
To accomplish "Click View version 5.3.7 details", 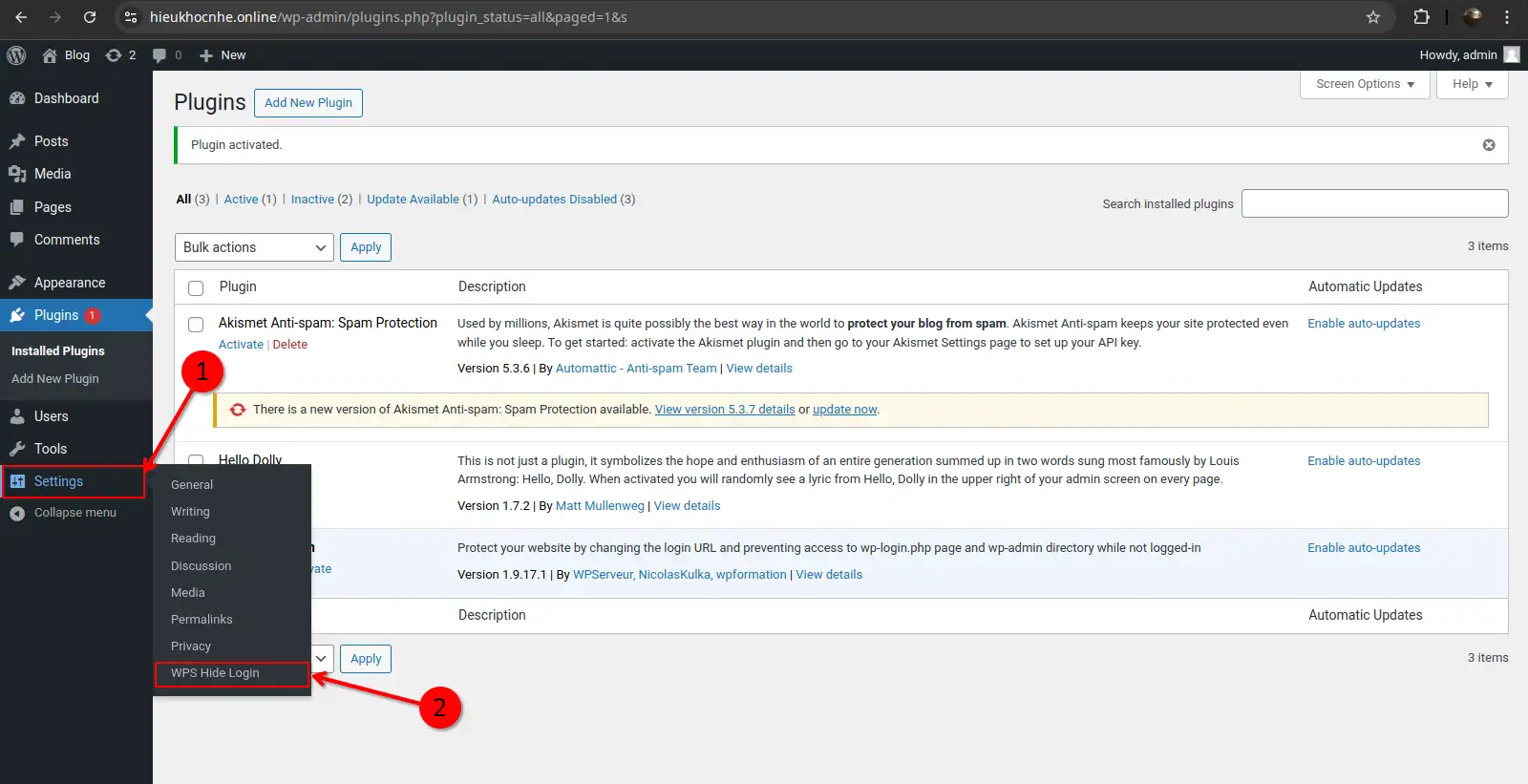I will coord(725,410).
